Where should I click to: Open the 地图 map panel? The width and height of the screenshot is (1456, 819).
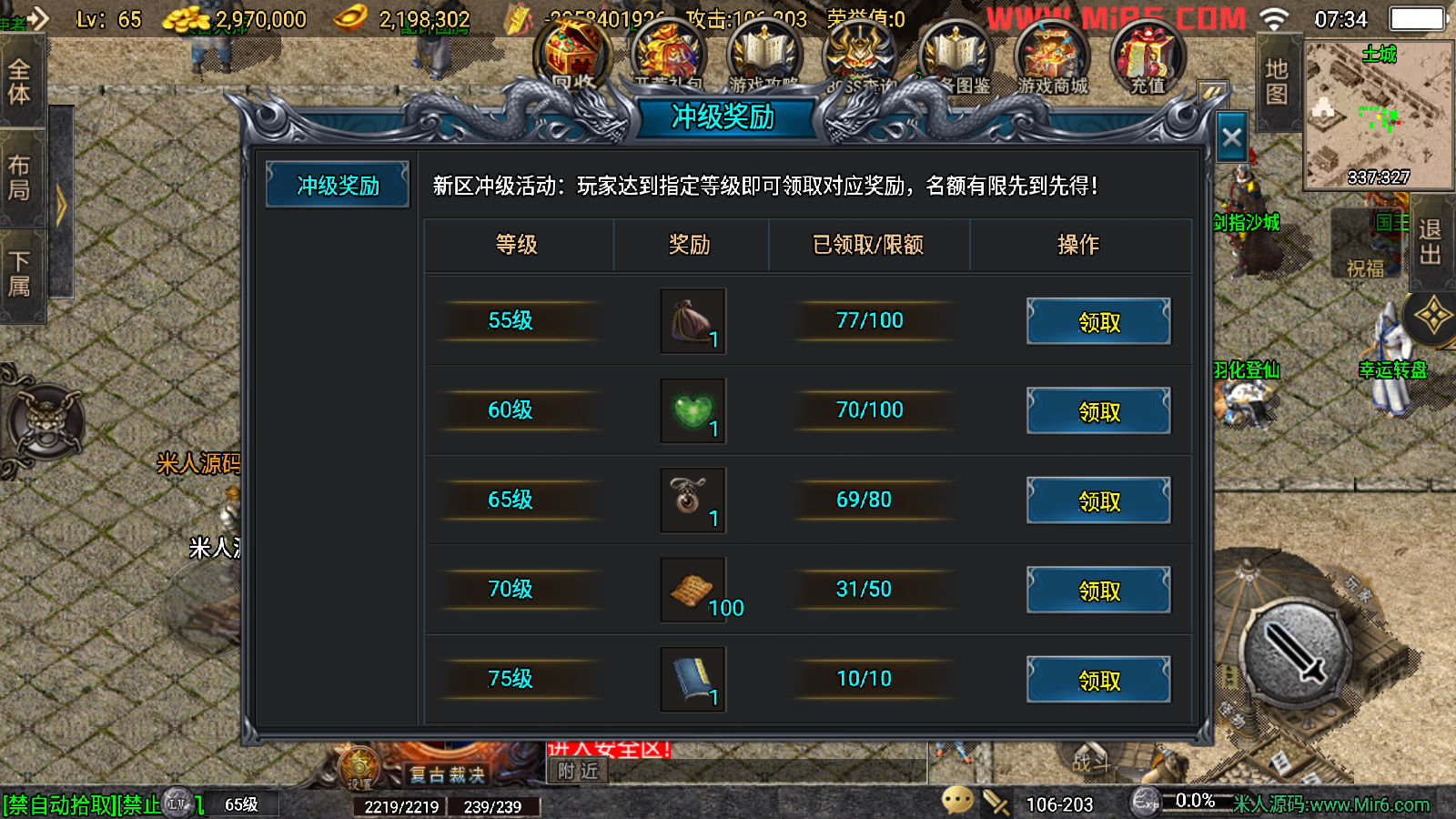(1277, 82)
